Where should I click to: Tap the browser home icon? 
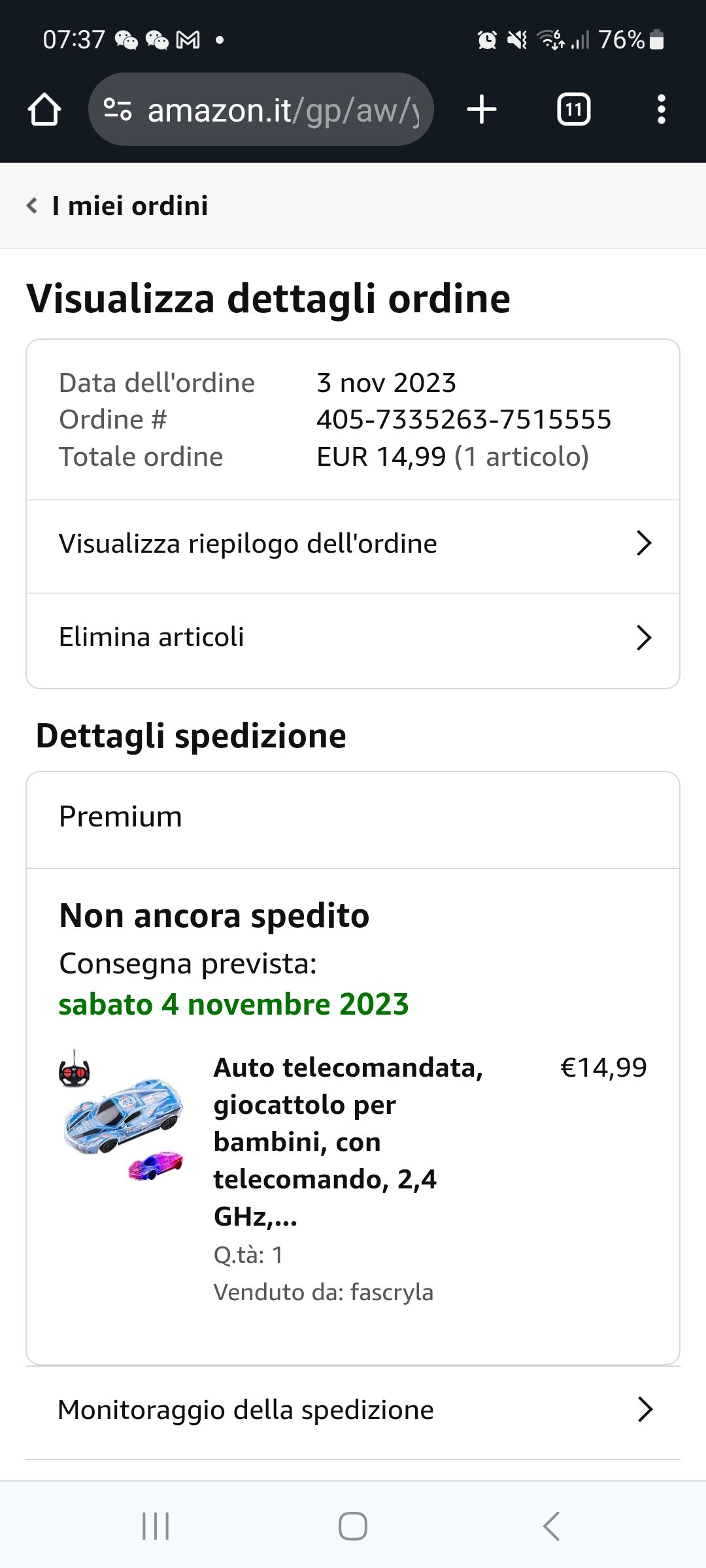[x=44, y=110]
